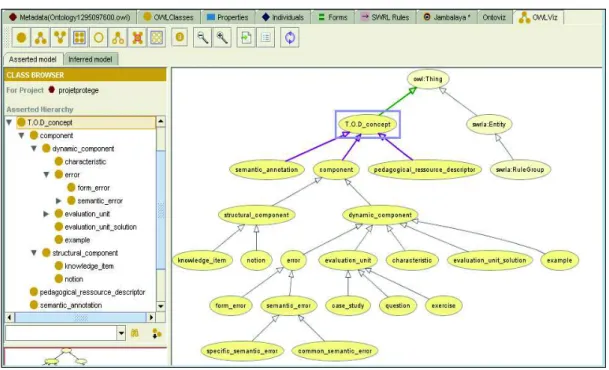
Task: Select the structural_component graph node
Action: (256, 215)
